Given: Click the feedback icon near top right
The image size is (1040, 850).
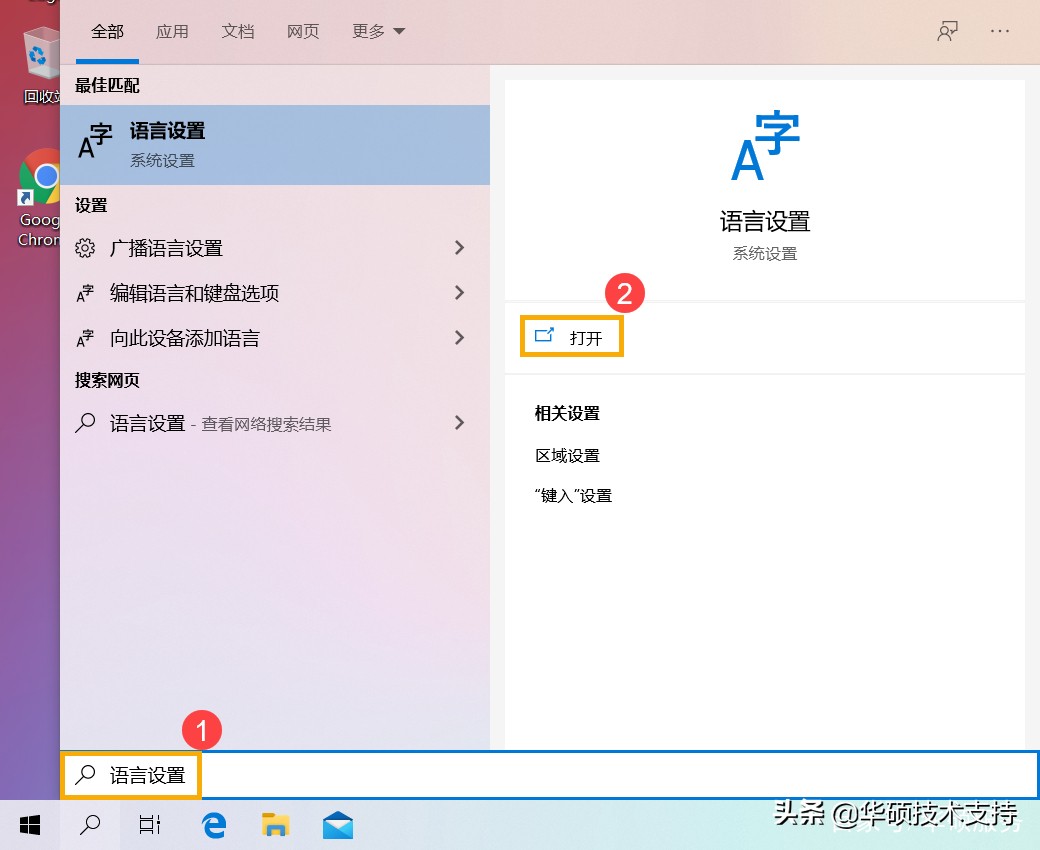Looking at the screenshot, I should [x=947, y=31].
